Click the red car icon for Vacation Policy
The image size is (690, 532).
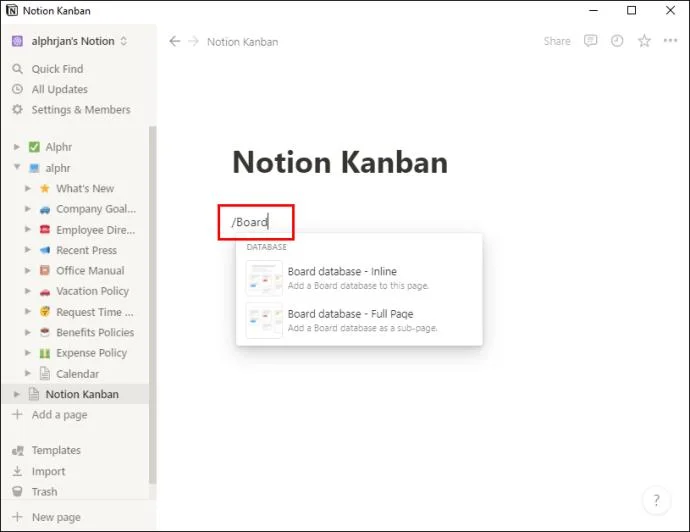(x=45, y=291)
